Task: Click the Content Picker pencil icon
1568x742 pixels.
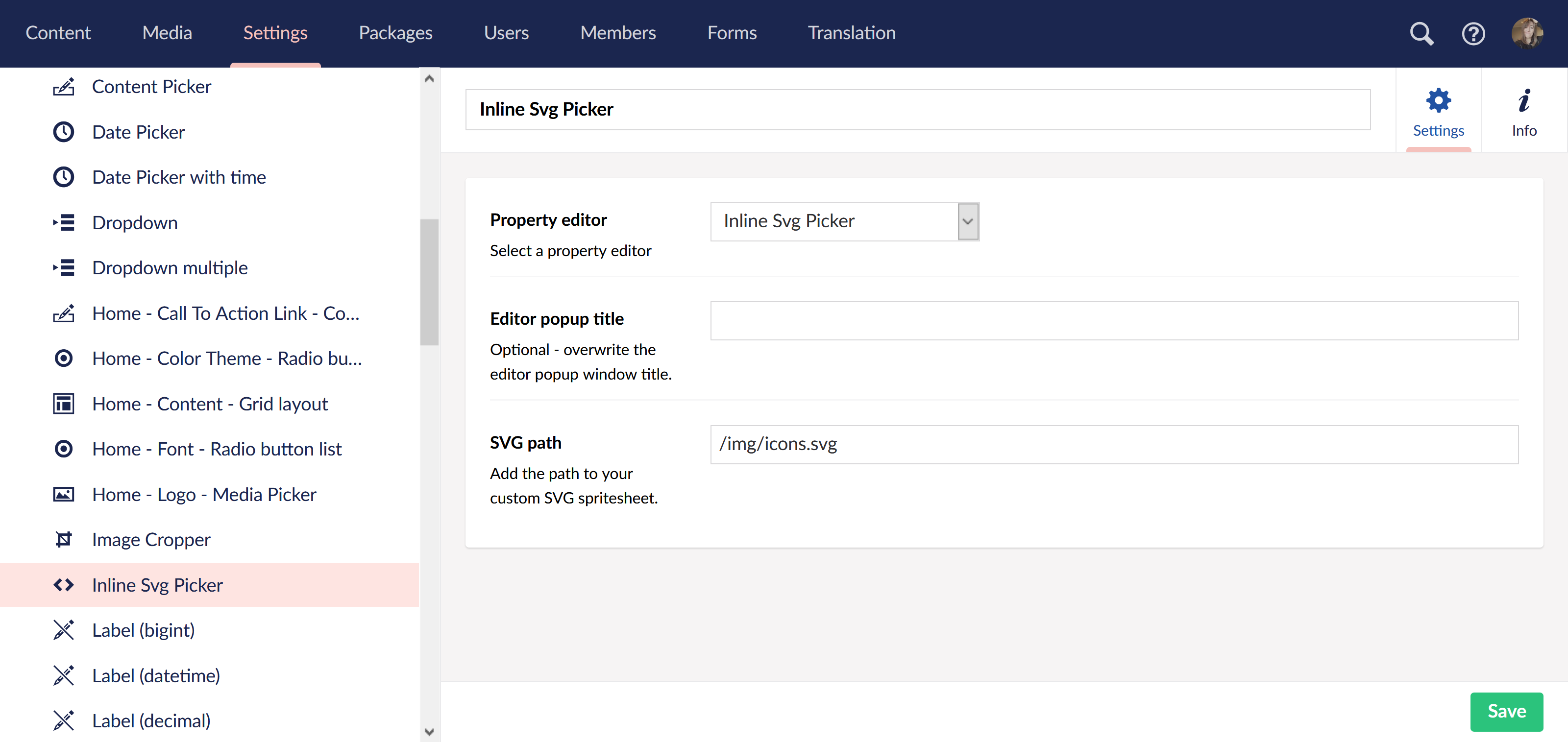Action: coord(63,87)
